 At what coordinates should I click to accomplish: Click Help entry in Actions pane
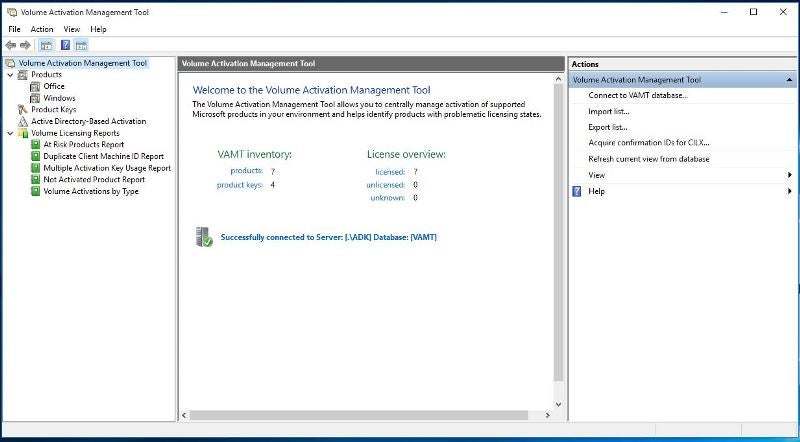click(596, 191)
